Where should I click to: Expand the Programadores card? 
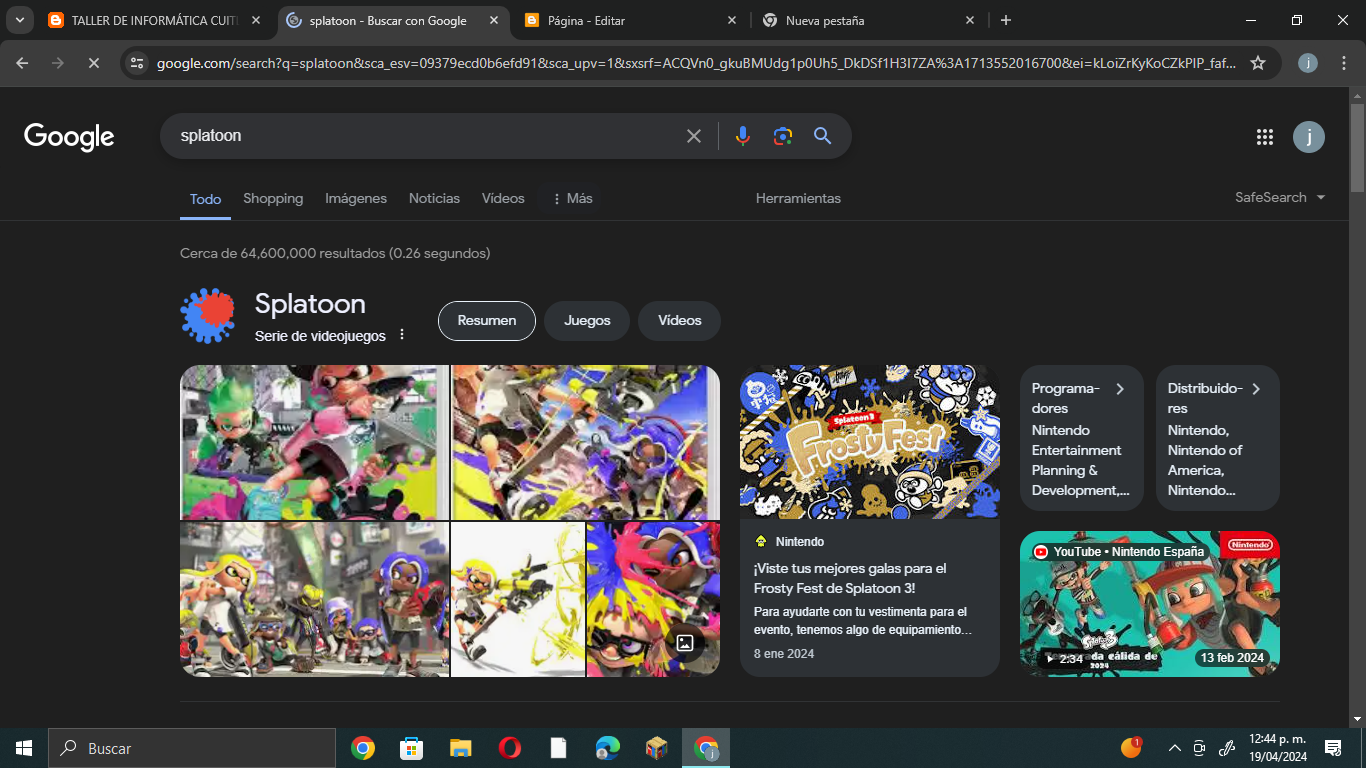tap(1080, 438)
